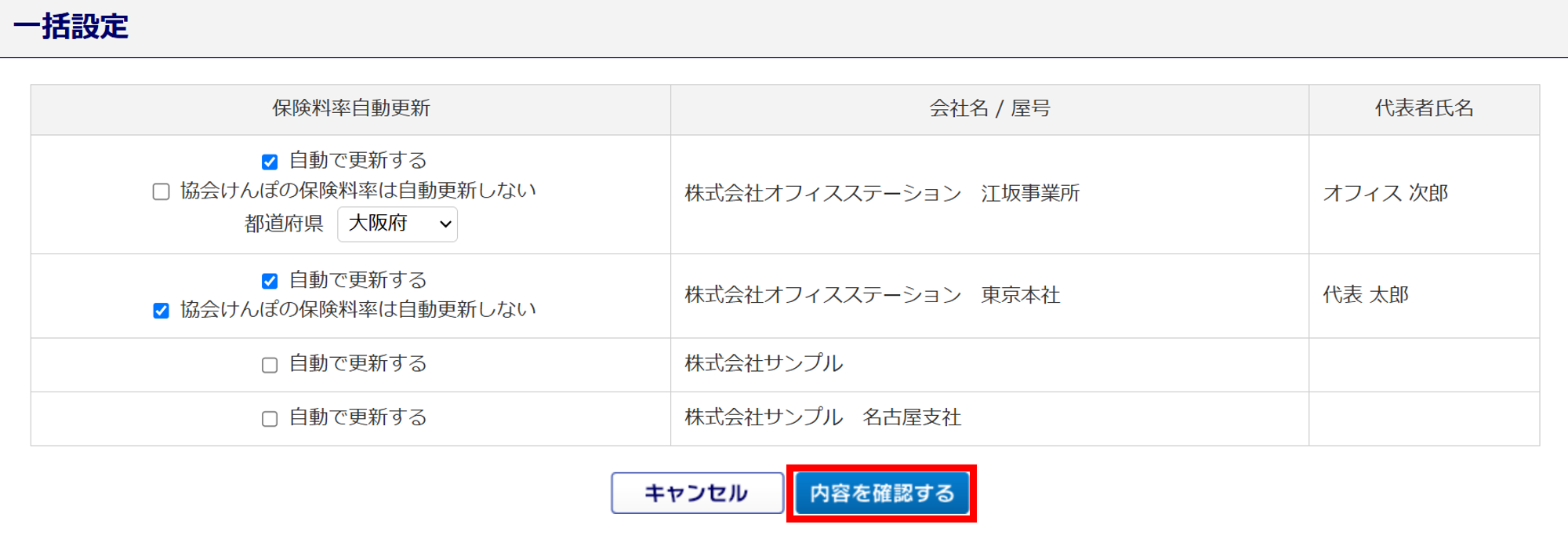Click the 都道府県 label
1568x539 pixels.
(x=284, y=224)
